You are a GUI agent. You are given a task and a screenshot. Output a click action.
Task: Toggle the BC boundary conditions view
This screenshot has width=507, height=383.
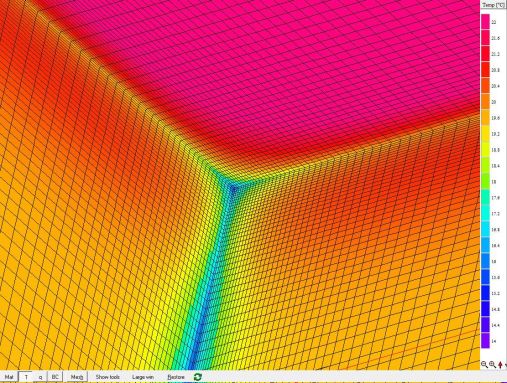pos(55,377)
